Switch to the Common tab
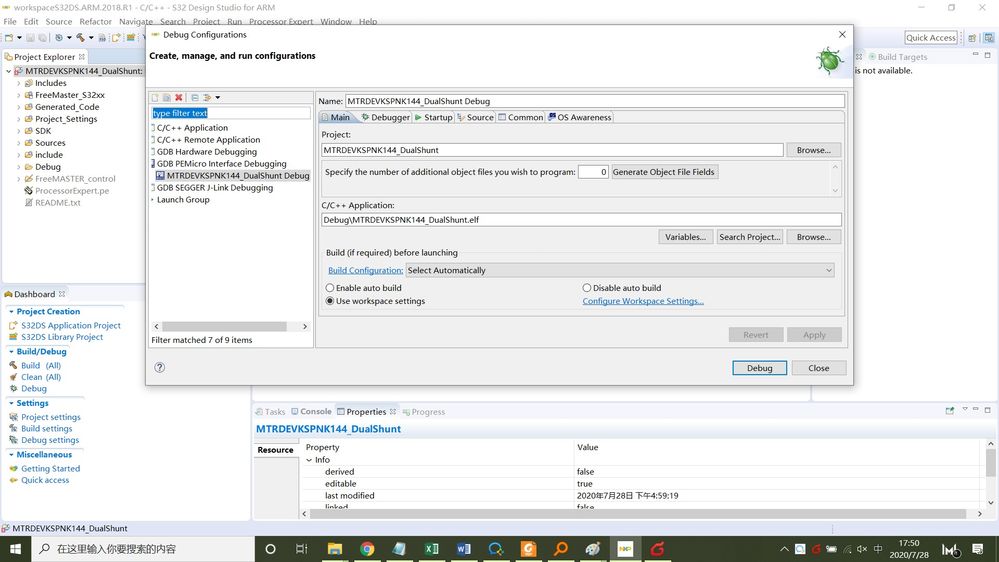The height and width of the screenshot is (562, 999). point(521,117)
